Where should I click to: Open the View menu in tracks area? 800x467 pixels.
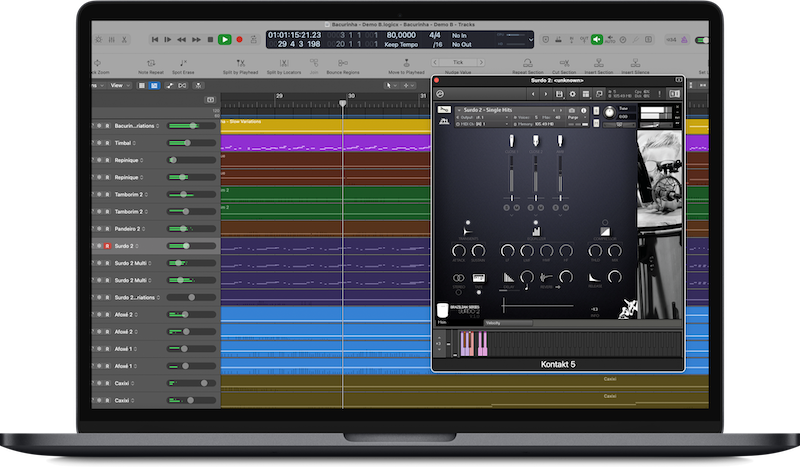pyautogui.click(x=120, y=85)
